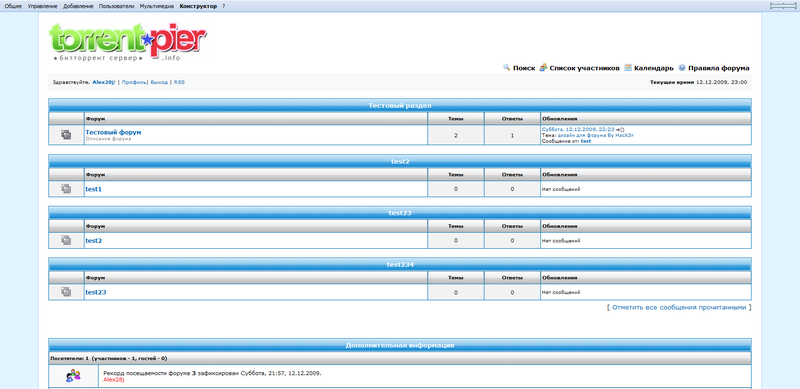Open the Профиль link
800x389 pixels.
click(134, 82)
